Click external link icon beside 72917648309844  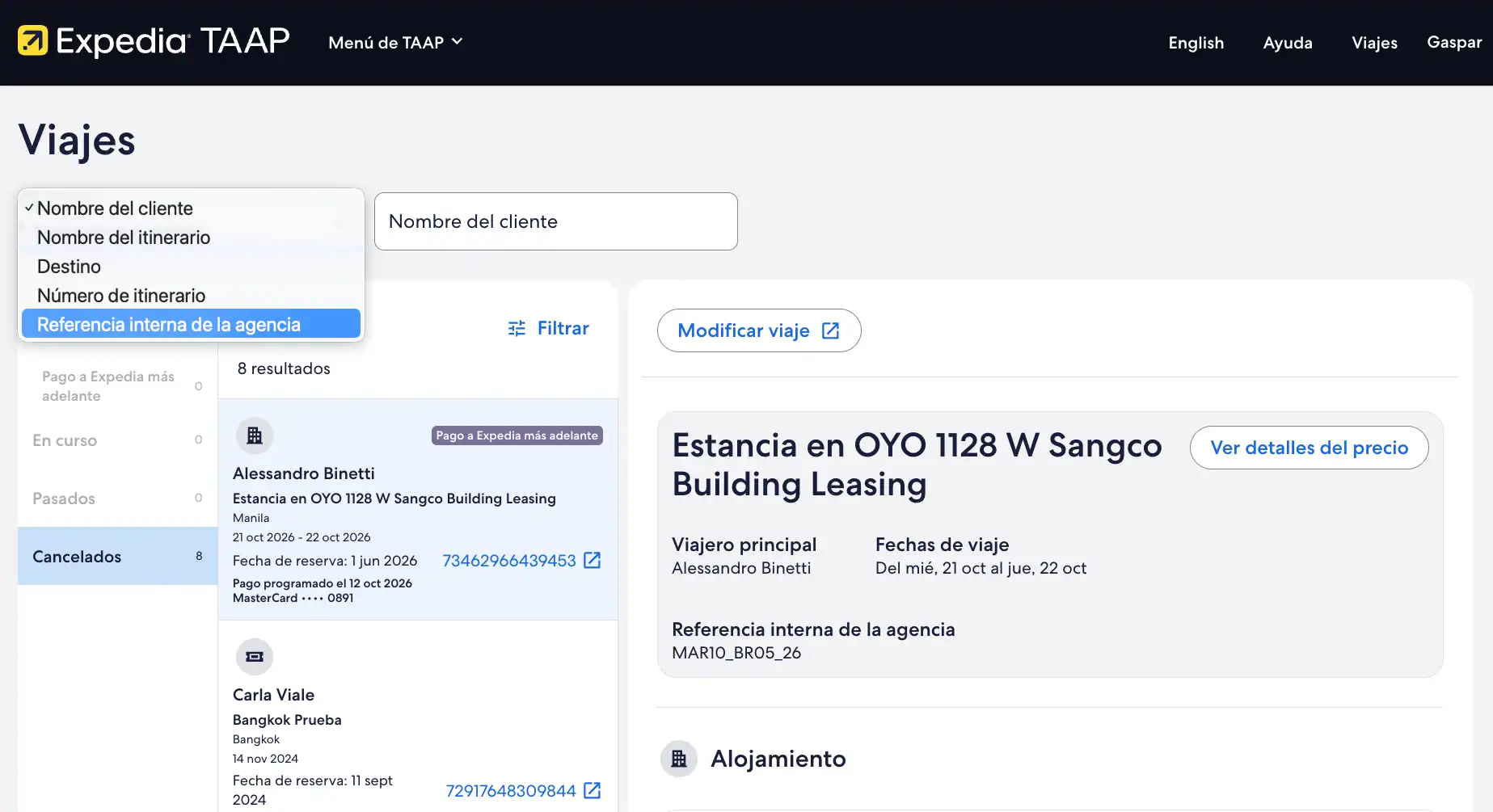[x=593, y=790]
